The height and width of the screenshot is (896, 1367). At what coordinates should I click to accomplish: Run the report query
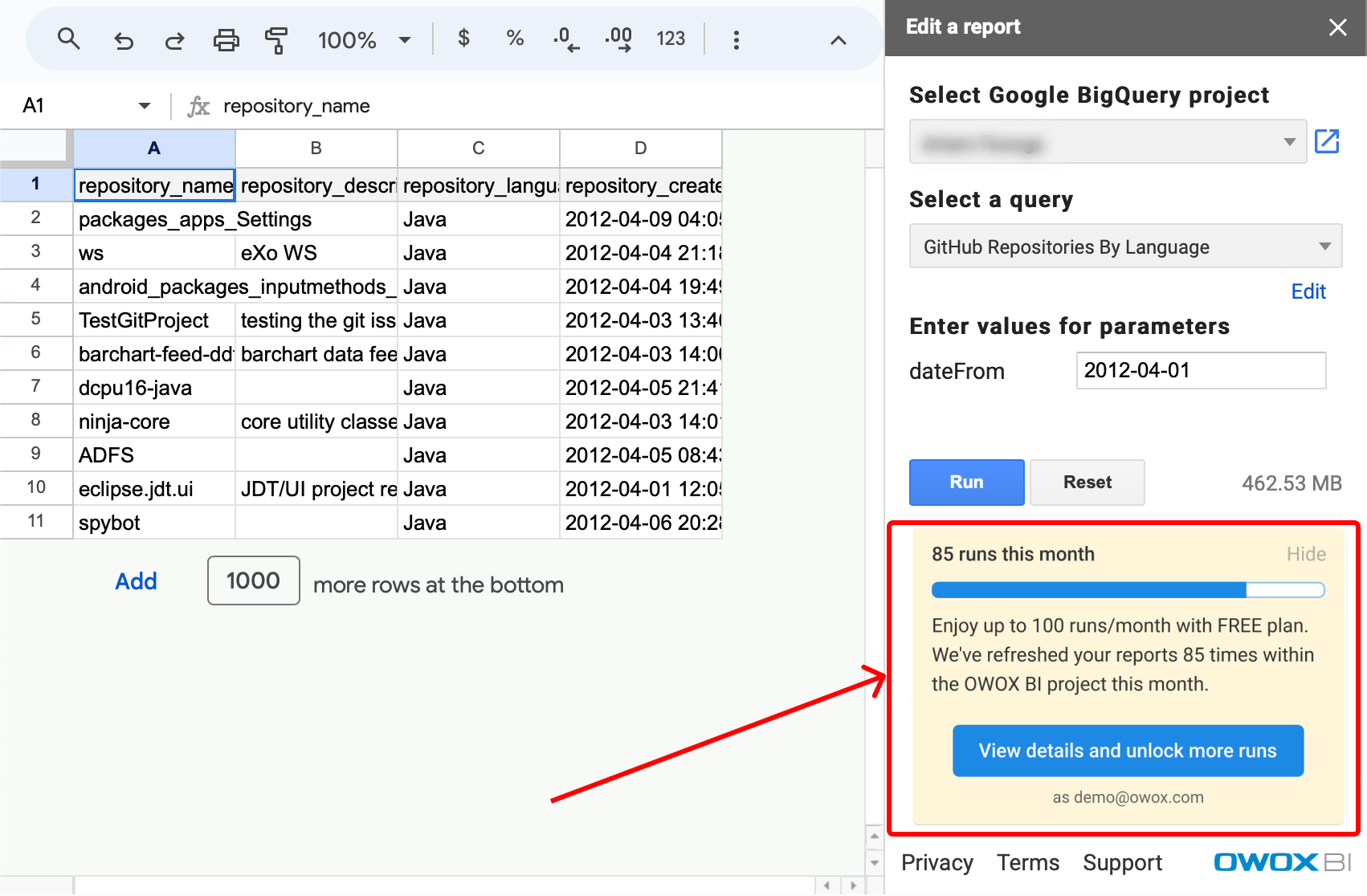(966, 482)
